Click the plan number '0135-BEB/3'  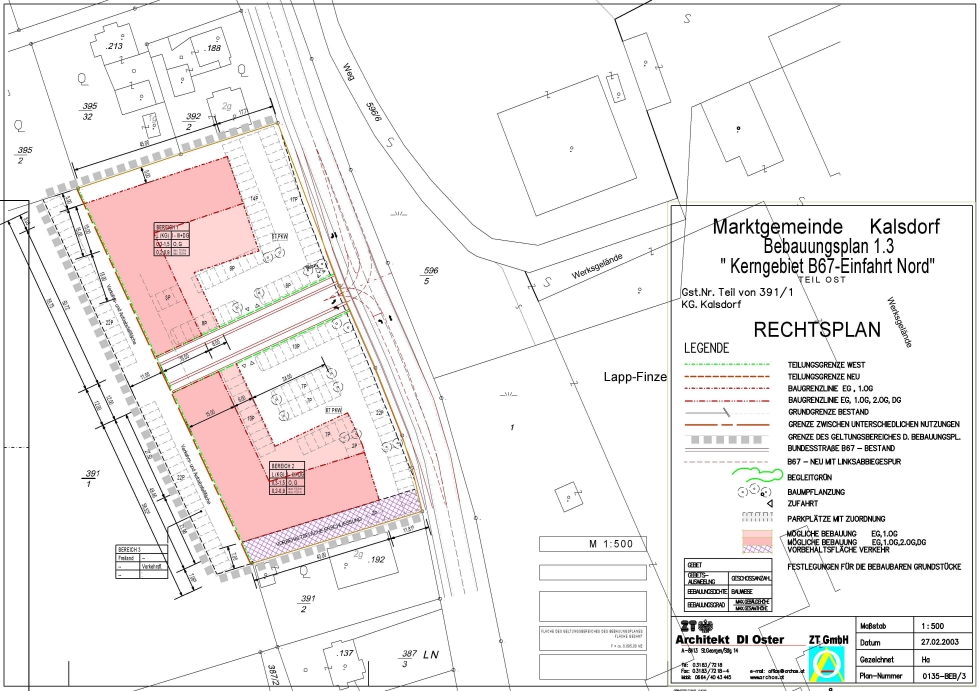pyautogui.click(x=944, y=676)
